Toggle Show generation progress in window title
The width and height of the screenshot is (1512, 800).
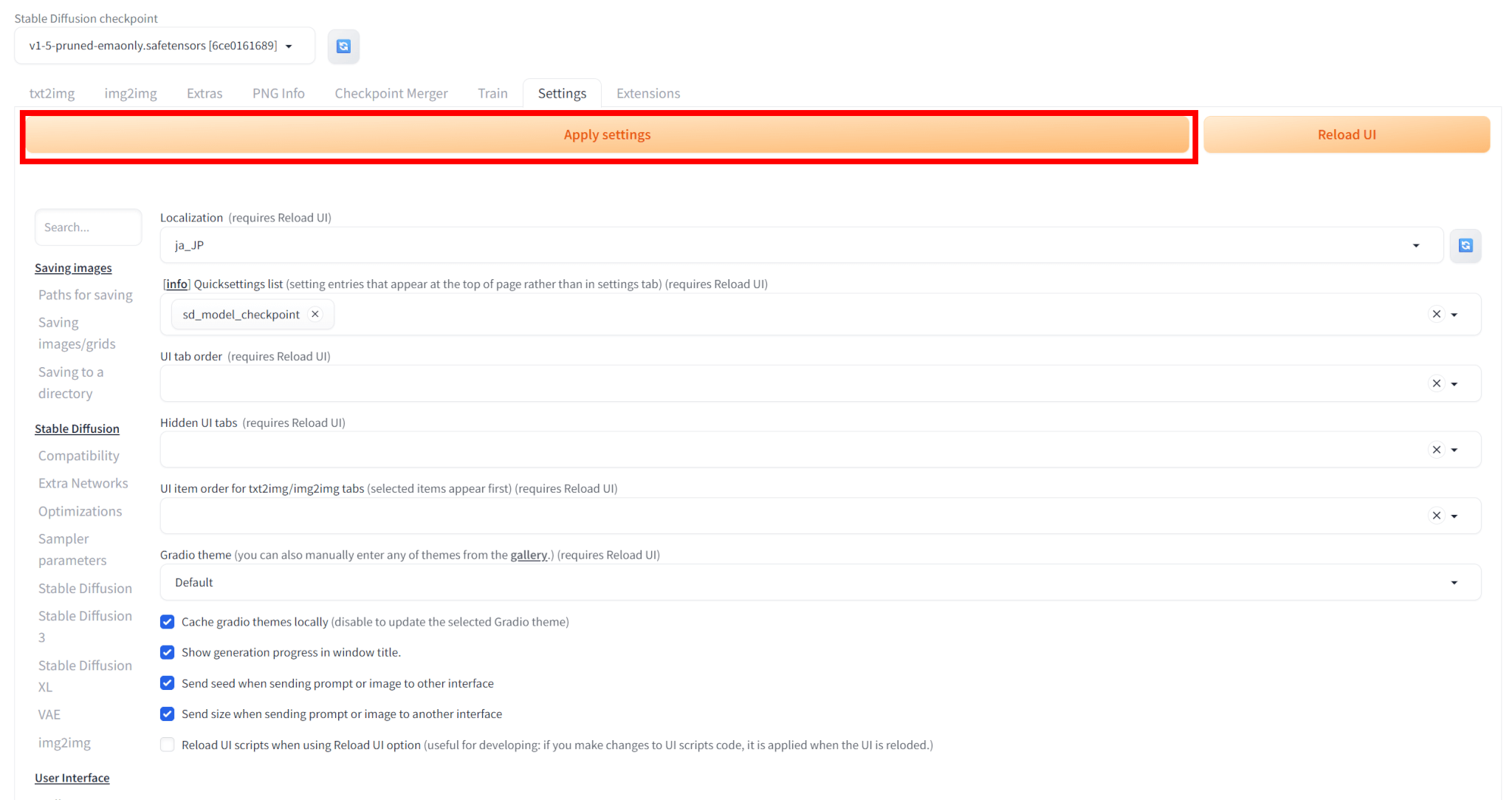click(168, 652)
